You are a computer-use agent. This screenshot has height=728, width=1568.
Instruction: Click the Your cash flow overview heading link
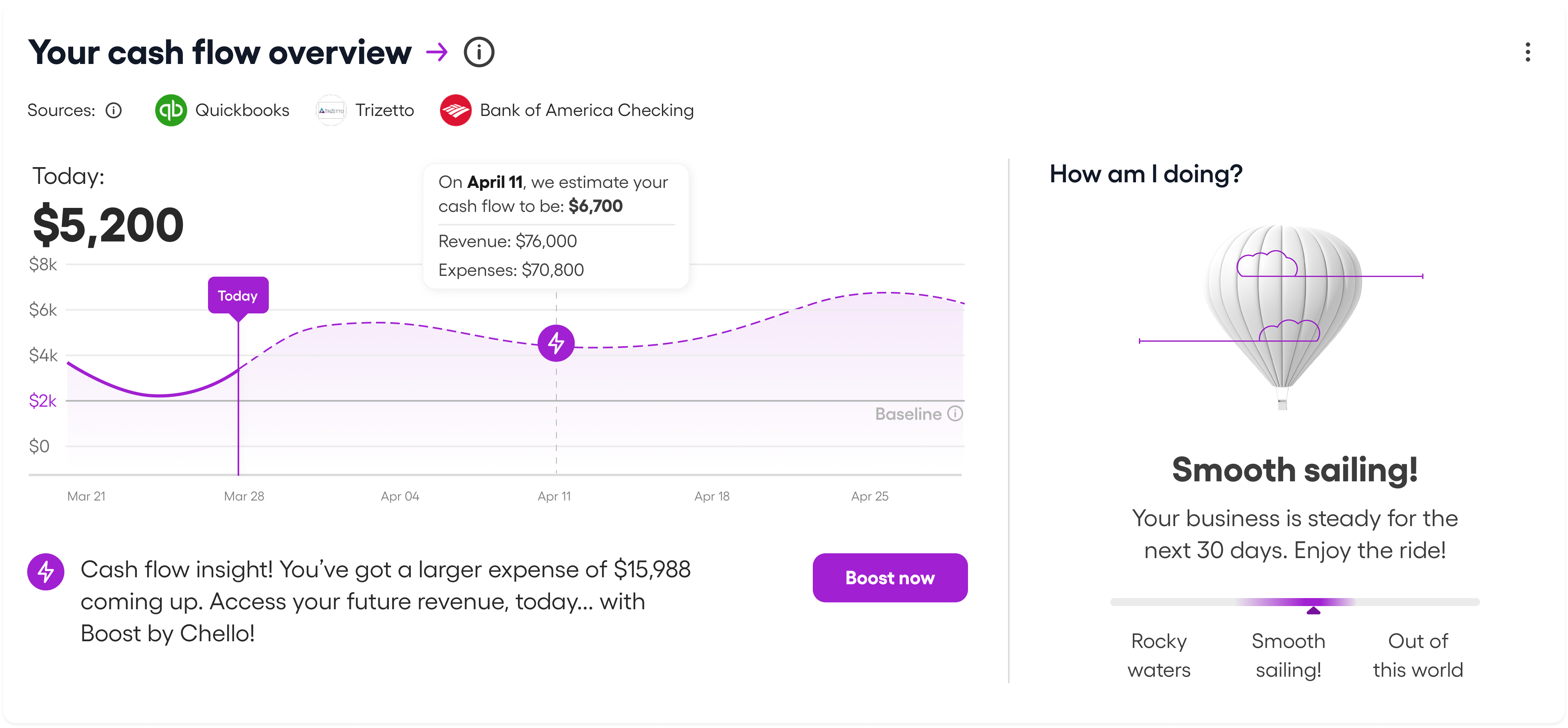[220, 52]
